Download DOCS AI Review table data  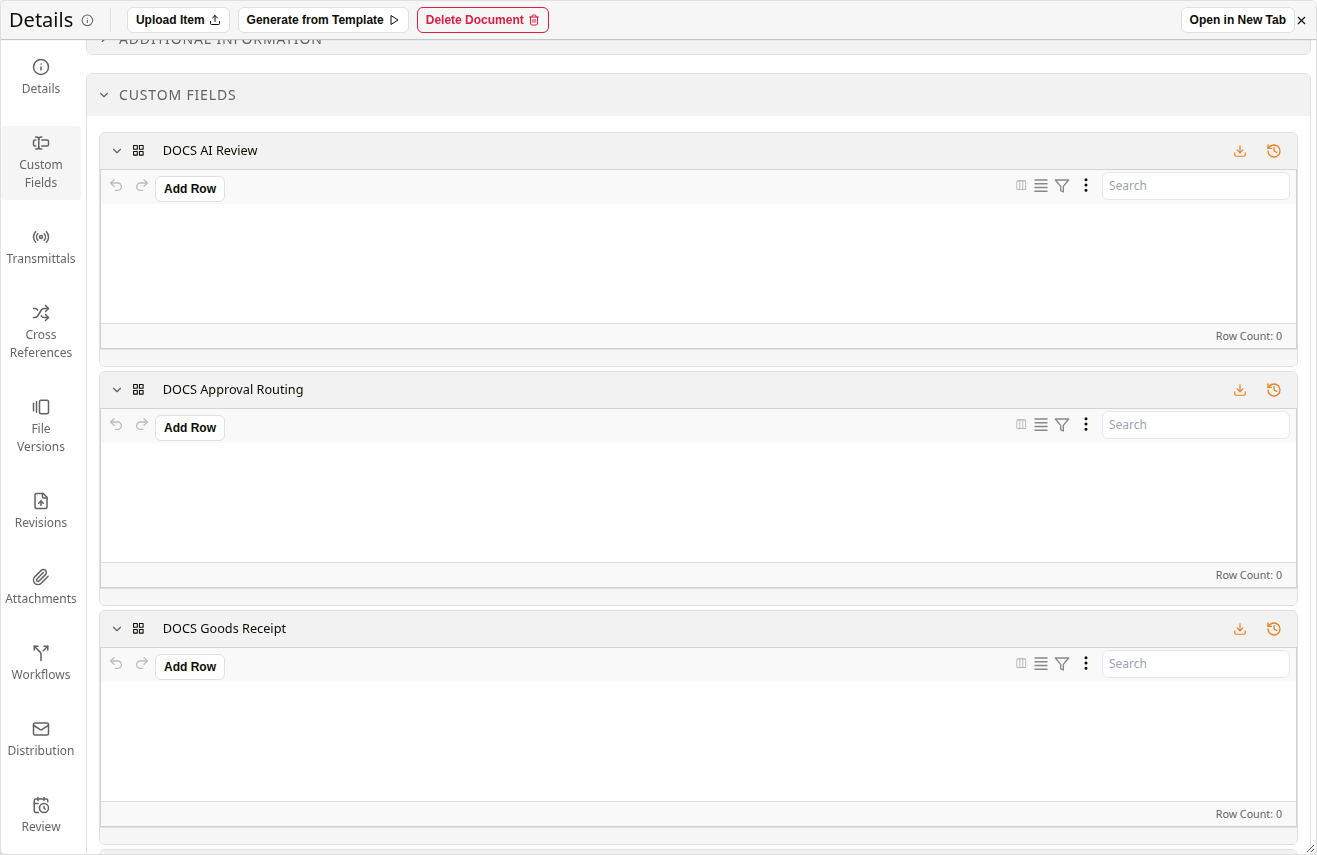[x=1240, y=151]
